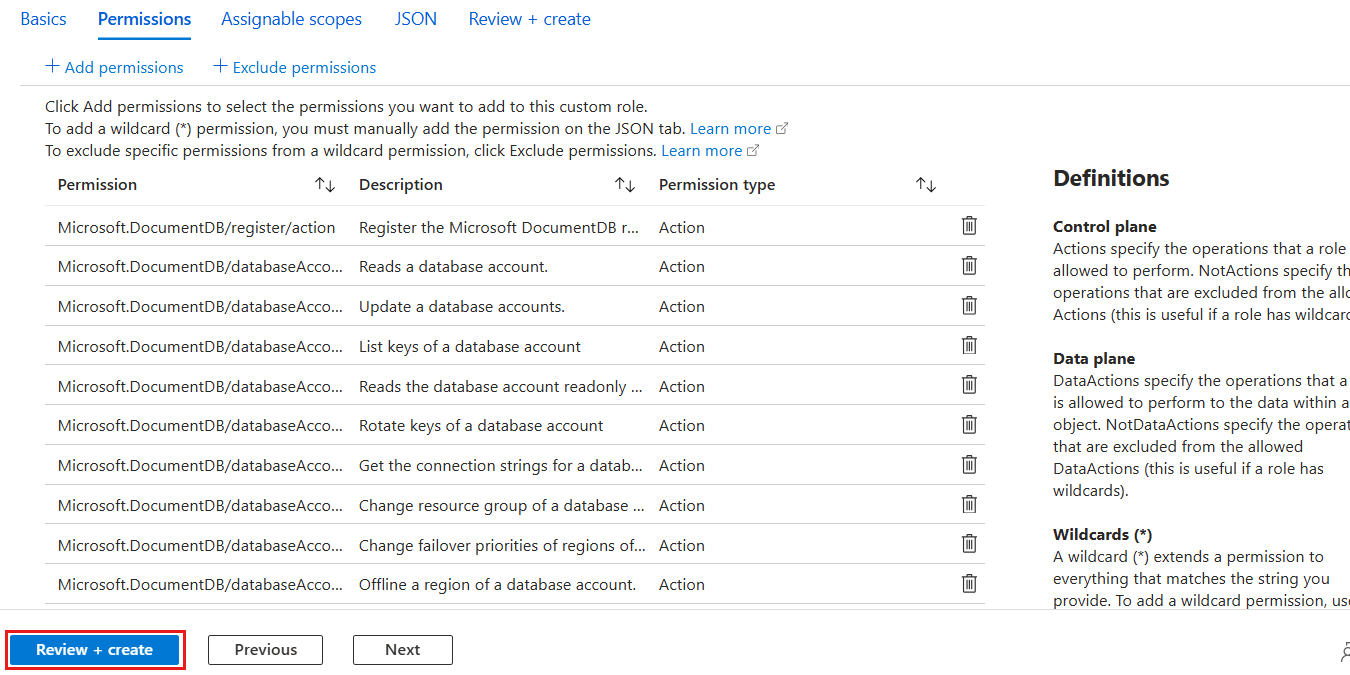Click the Next button
This screenshot has width=1350, height=675.
pyautogui.click(x=402, y=649)
